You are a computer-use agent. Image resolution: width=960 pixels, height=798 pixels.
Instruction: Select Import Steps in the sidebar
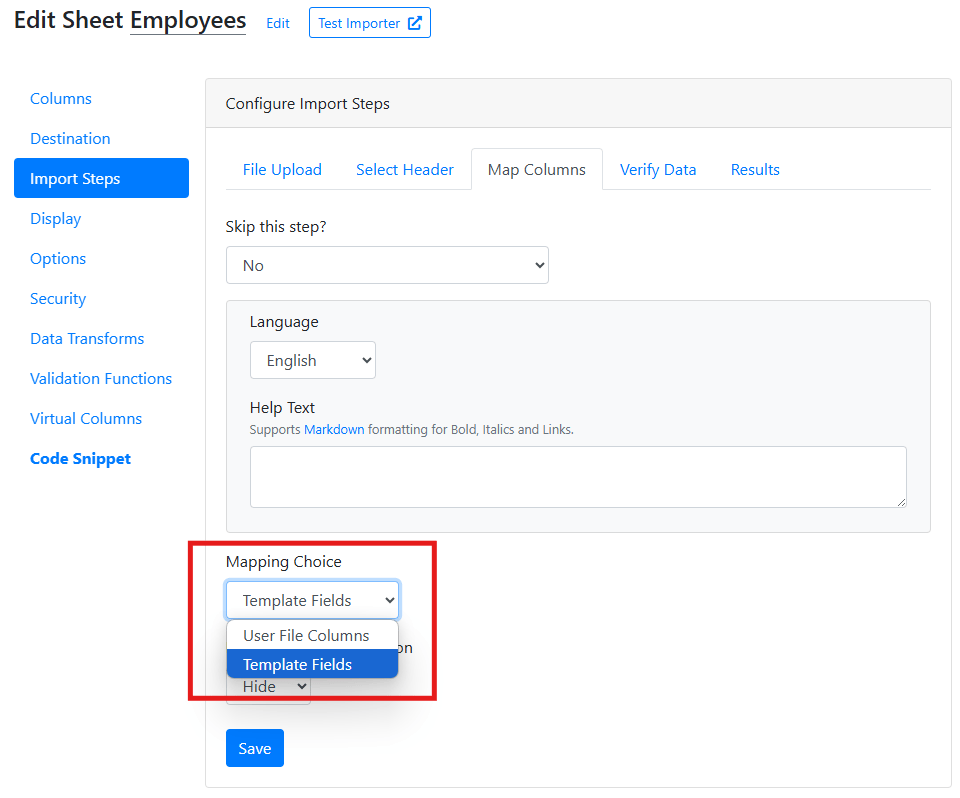point(101,178)
